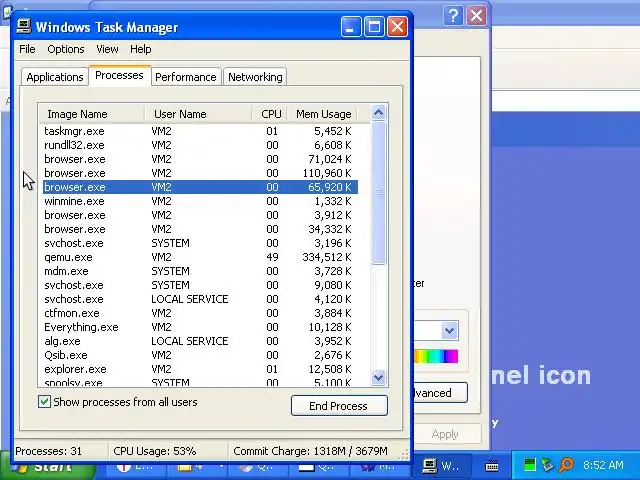Switch to the Networking tab

(x=255, y=77)
